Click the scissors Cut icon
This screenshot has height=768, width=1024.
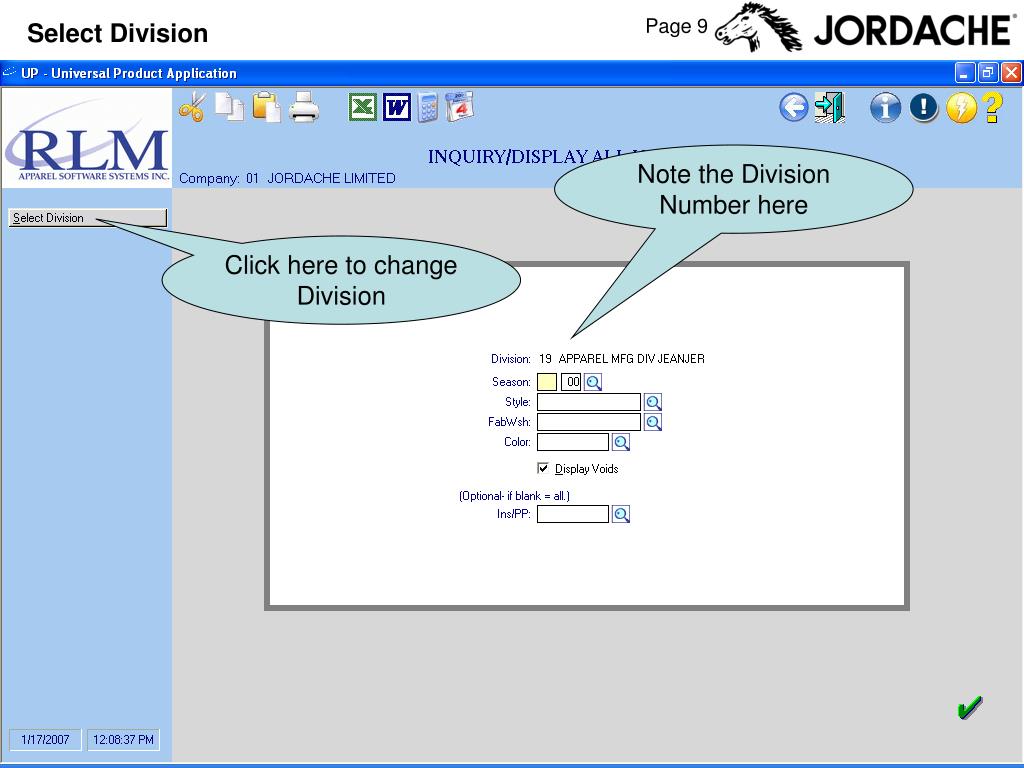(192, 107)
